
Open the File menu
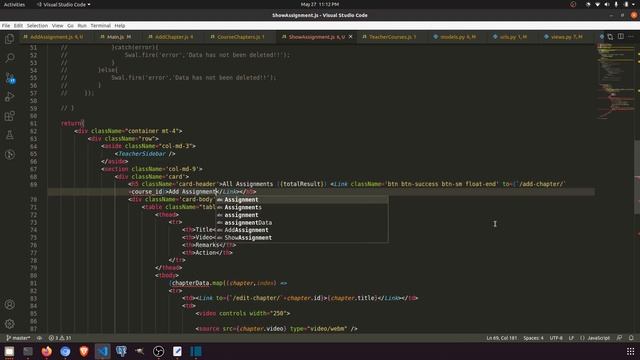(x=6, y=25)
